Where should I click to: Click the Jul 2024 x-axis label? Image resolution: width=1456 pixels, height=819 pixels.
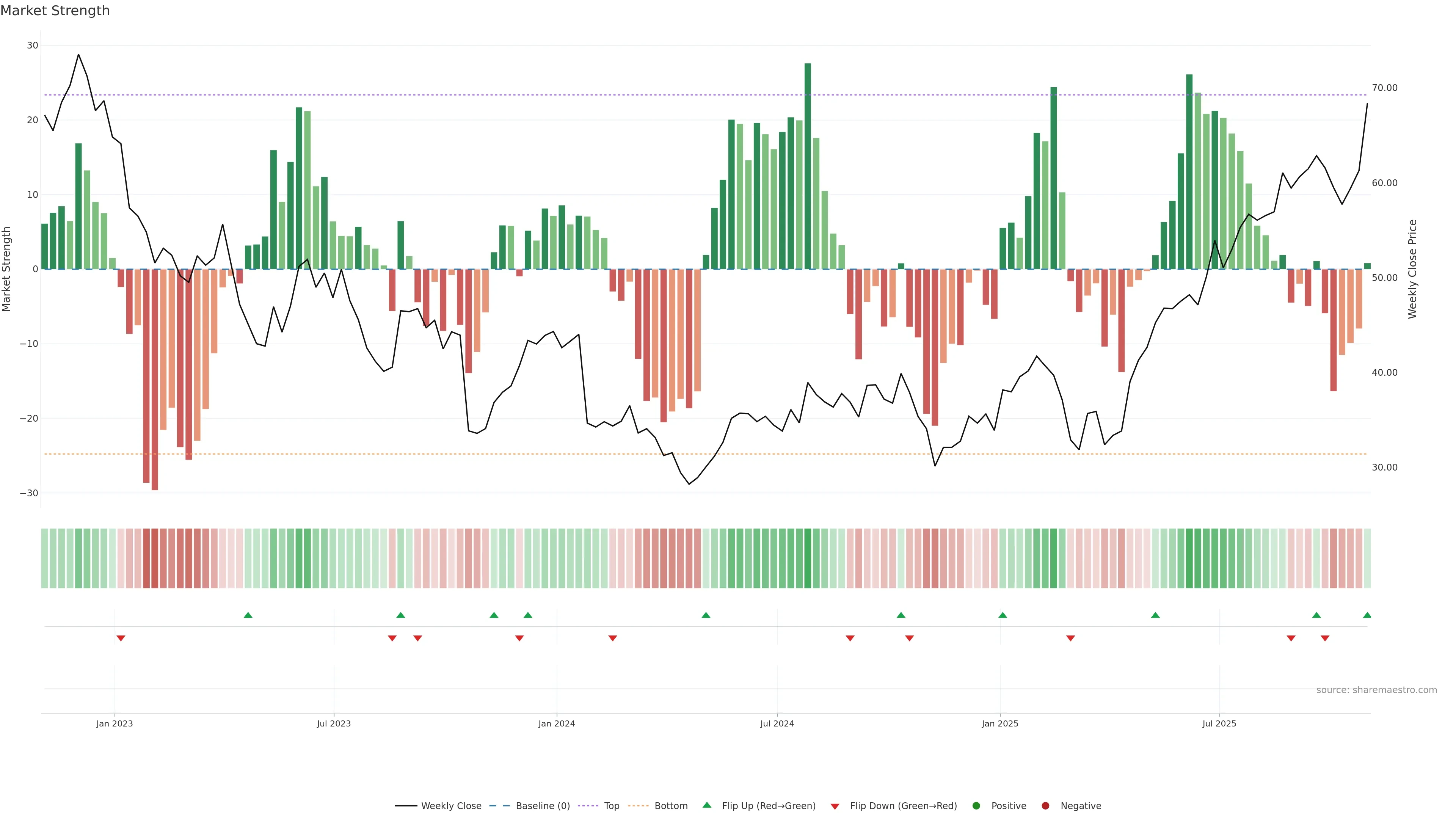[x=777, y=723]
